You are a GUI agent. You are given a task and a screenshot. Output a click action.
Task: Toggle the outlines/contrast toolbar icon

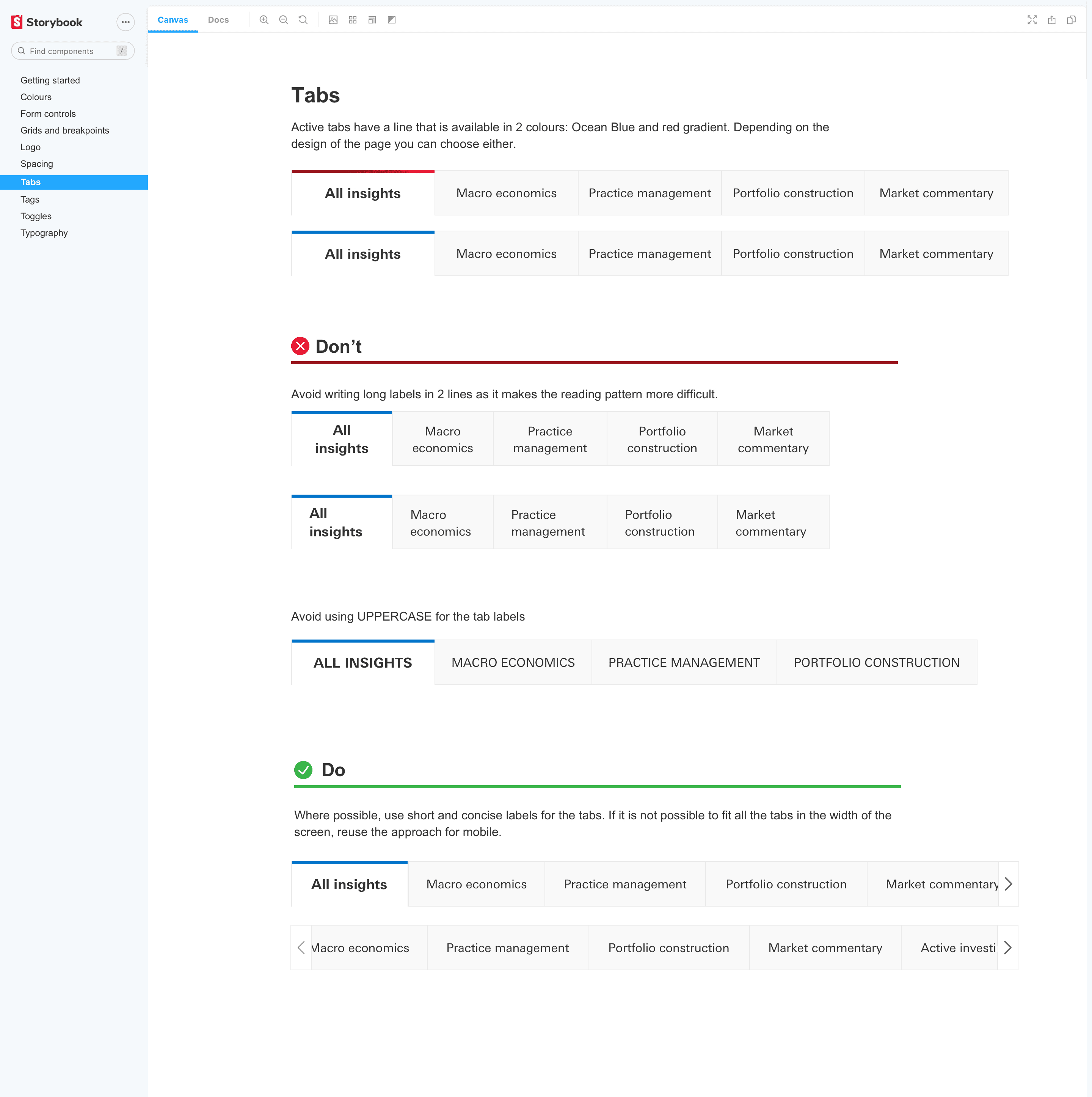click(392, 20)
